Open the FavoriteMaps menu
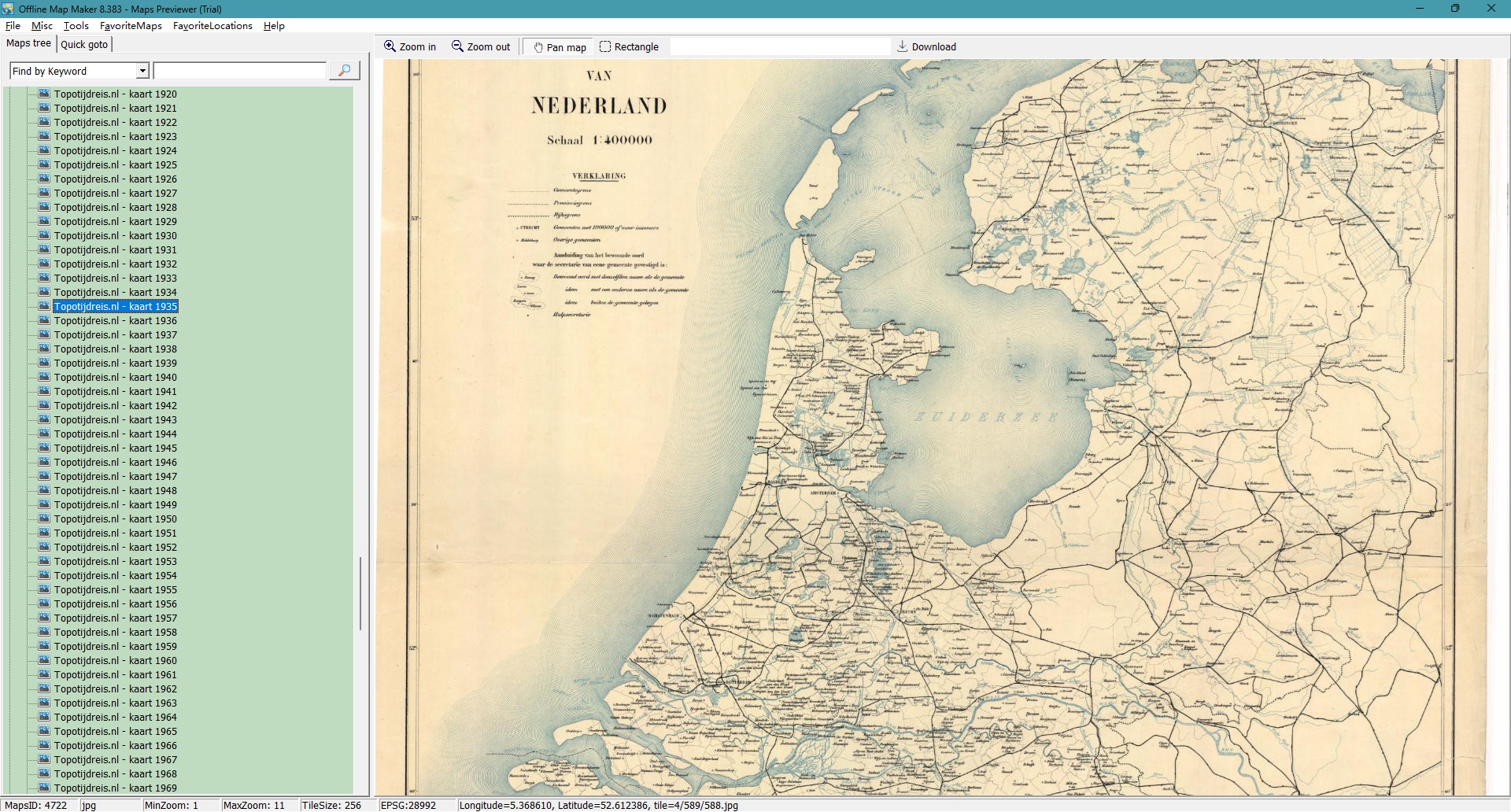1511x812 pixels. click(131, 26)
